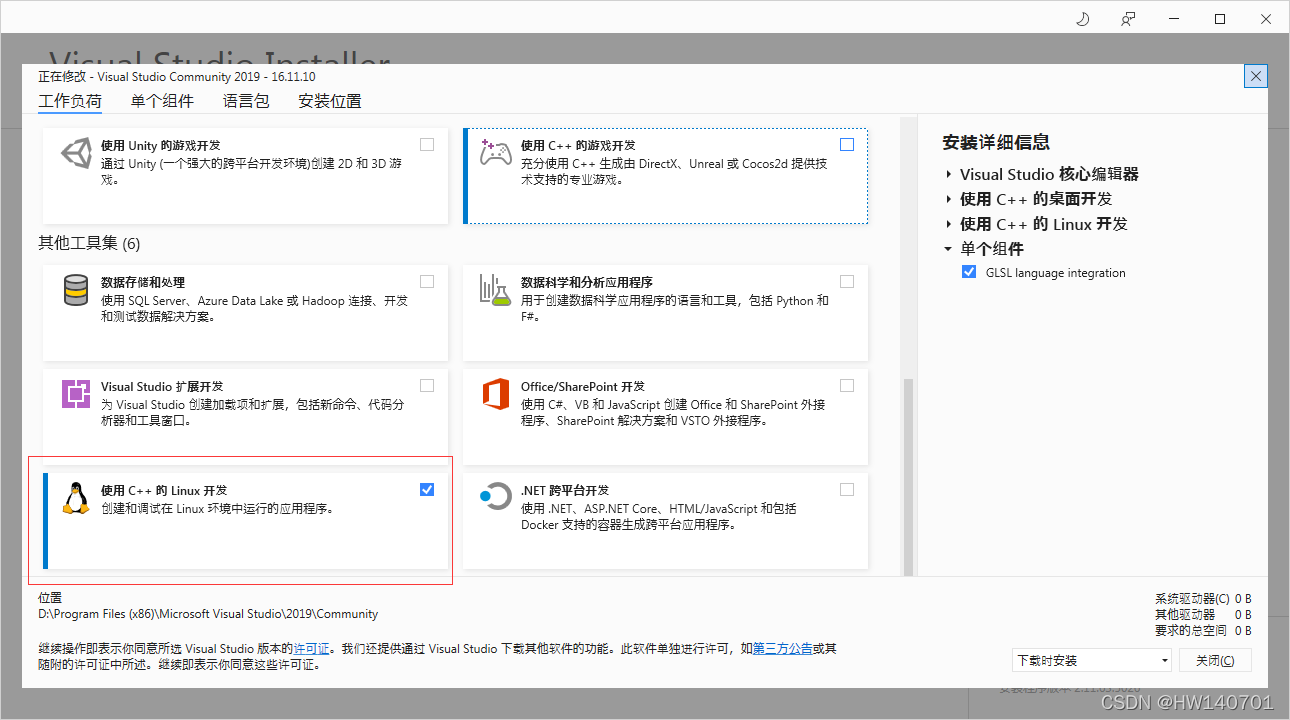The image size is (1290, 720).
Task: Click the Linux penguin icon
Action: point(76,498)
